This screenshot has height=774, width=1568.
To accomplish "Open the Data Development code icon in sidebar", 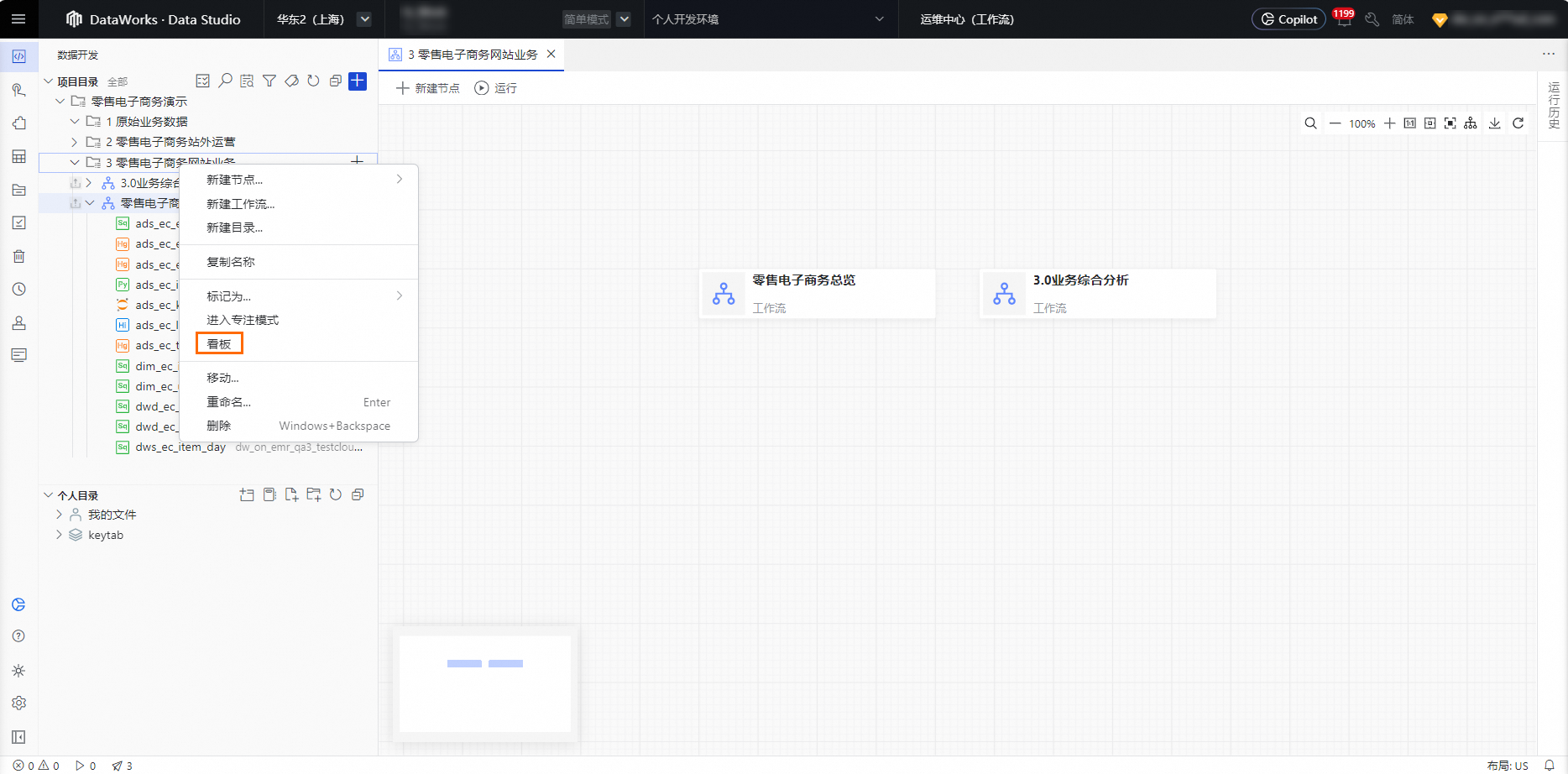I will point(18,56).
